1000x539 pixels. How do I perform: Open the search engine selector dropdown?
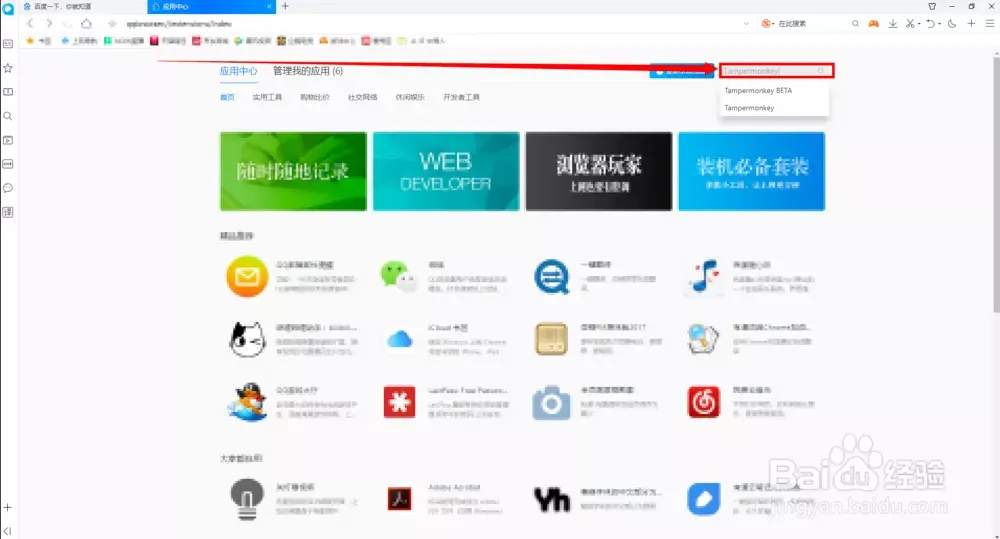767,24
